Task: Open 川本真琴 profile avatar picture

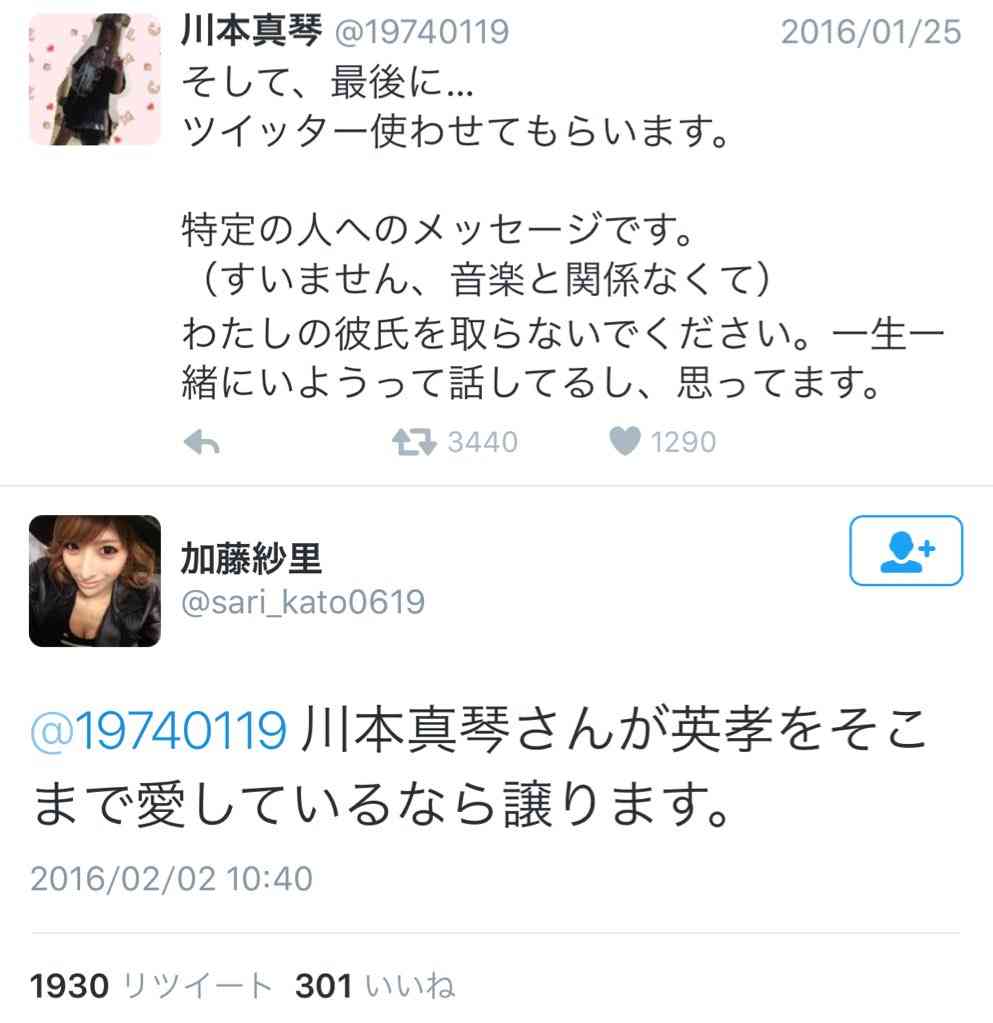Action: click(x=95, y=80)
